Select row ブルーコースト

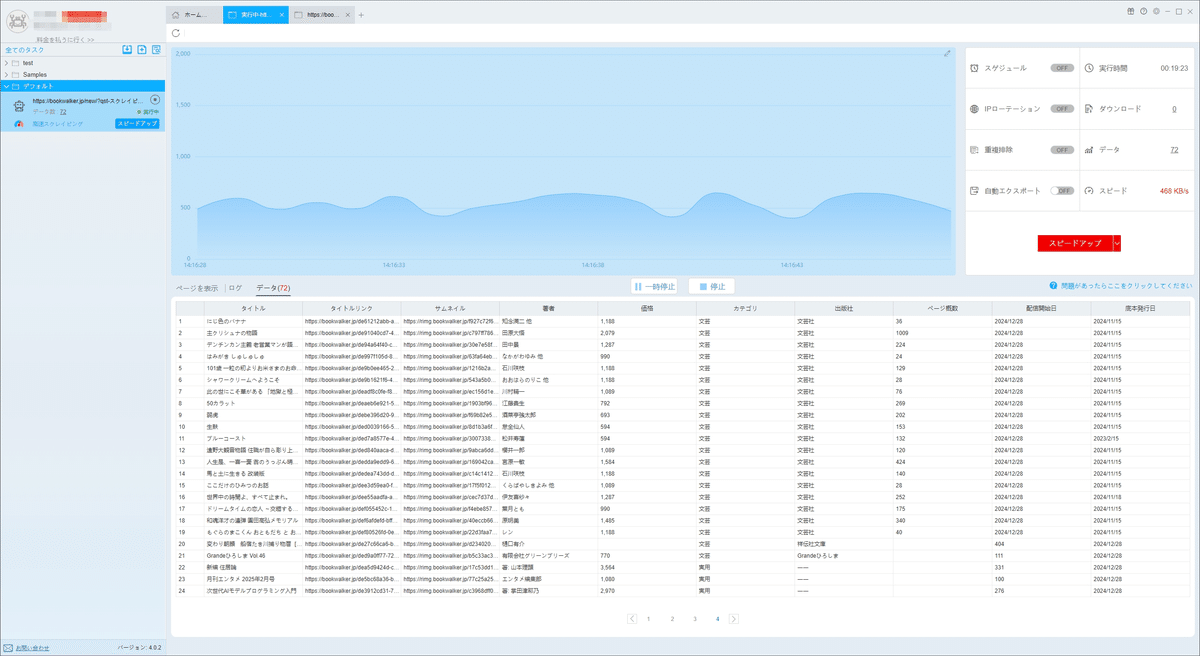coord(683,438)
